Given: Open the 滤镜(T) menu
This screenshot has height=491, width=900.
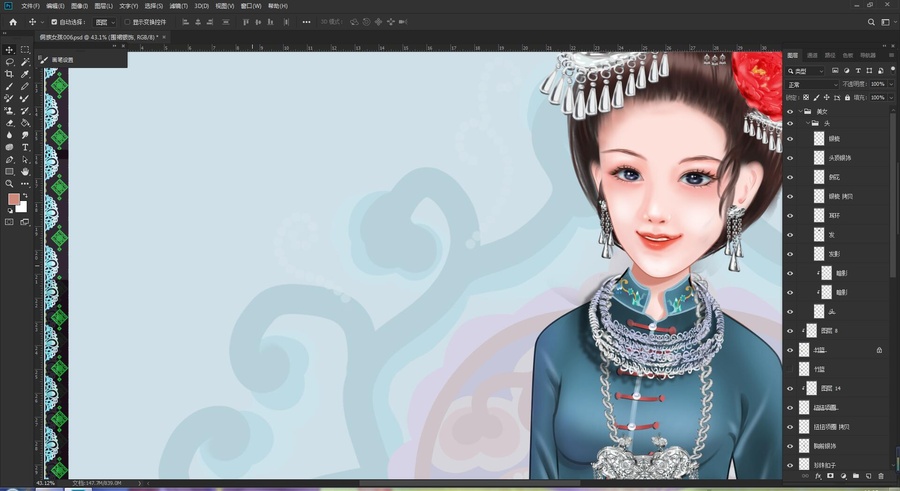Looking at the screenshot, I should pyautogui.click(x=179, y=6).
